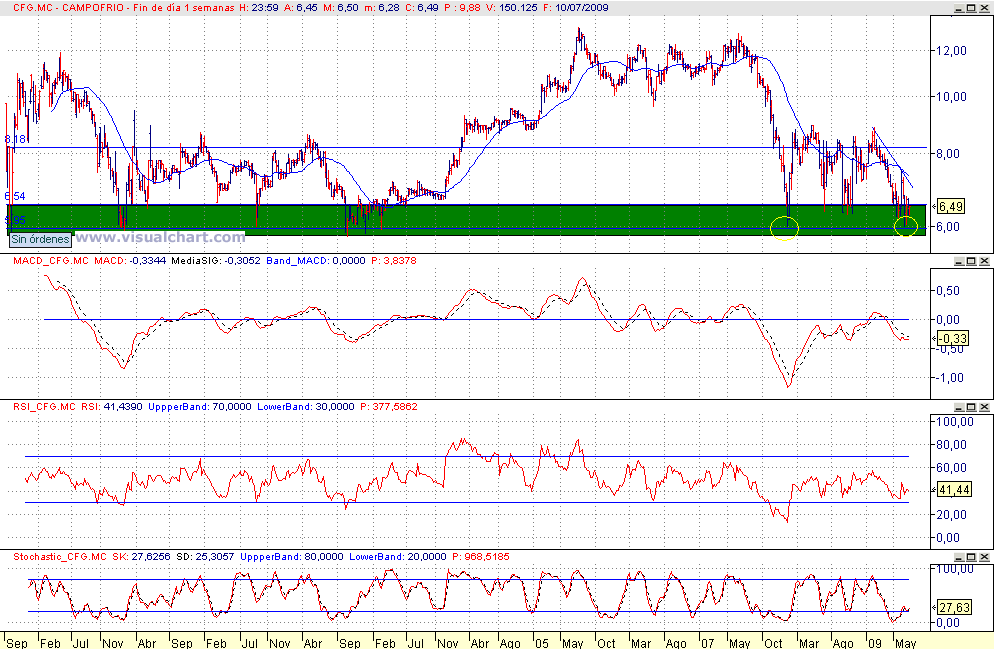Viewport: 994px width, 649px height.
Task: Click the '05' year label on time axis
Action: (x=541, y=643)
